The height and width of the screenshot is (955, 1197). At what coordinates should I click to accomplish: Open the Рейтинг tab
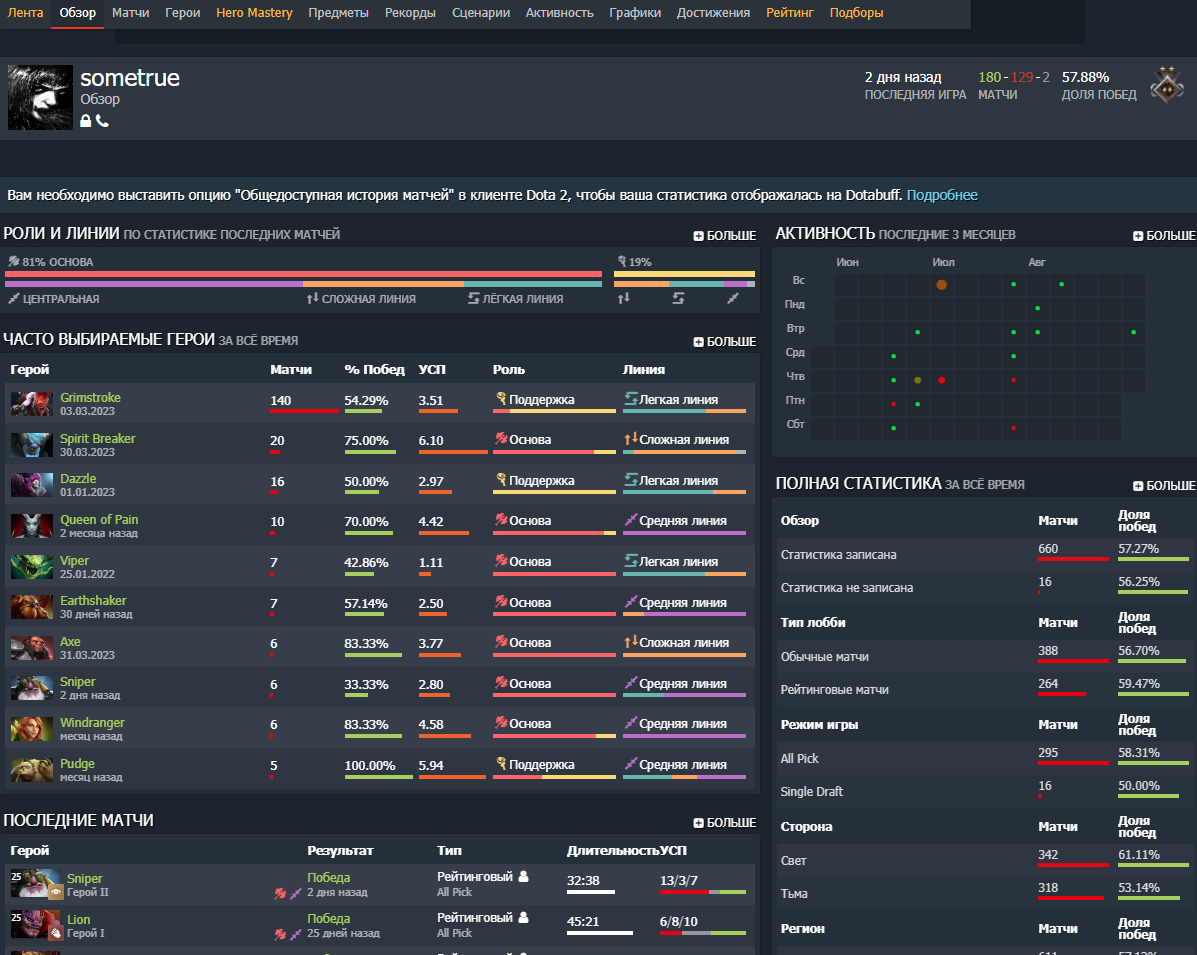click(790, 13)
